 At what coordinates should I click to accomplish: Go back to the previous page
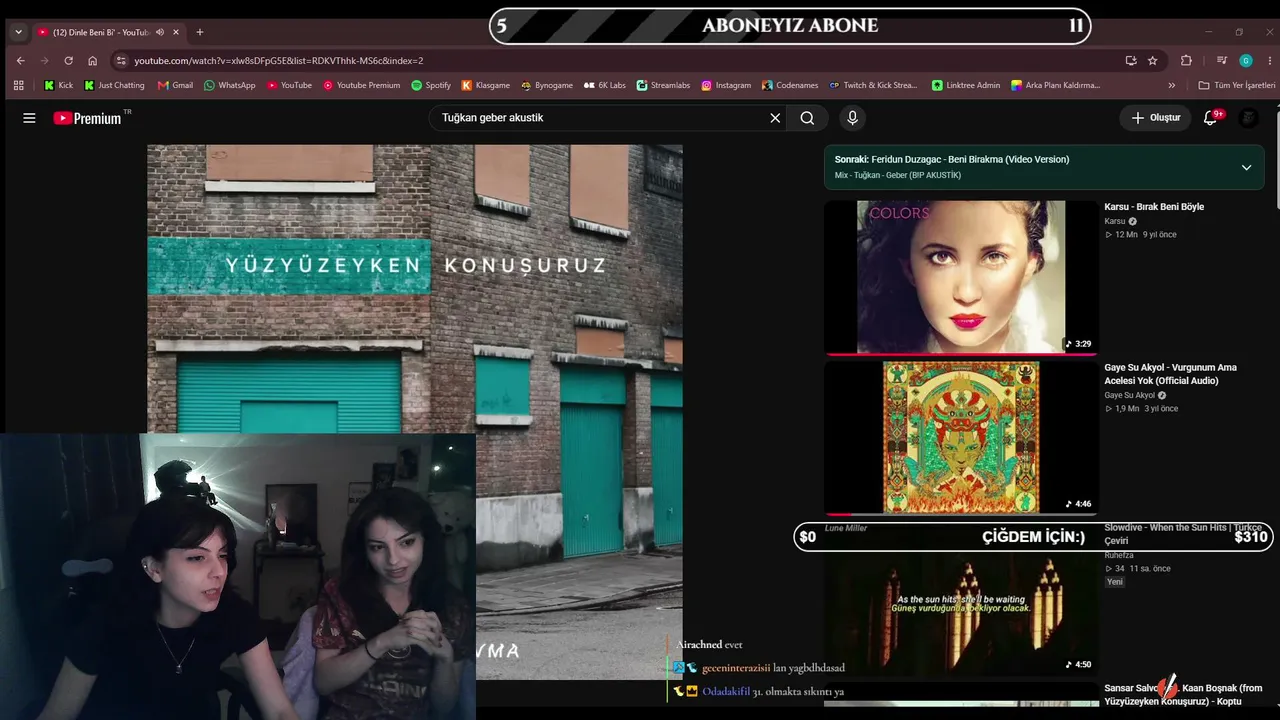pos(21,60)
